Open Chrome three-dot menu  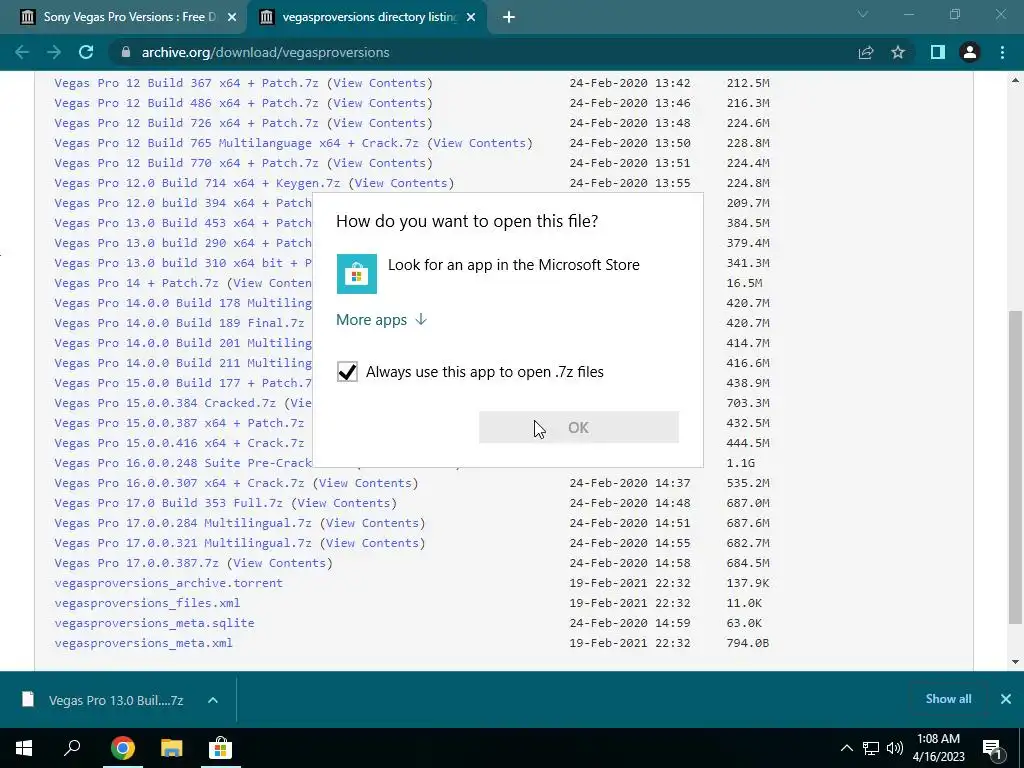[x=1002, y=52]
